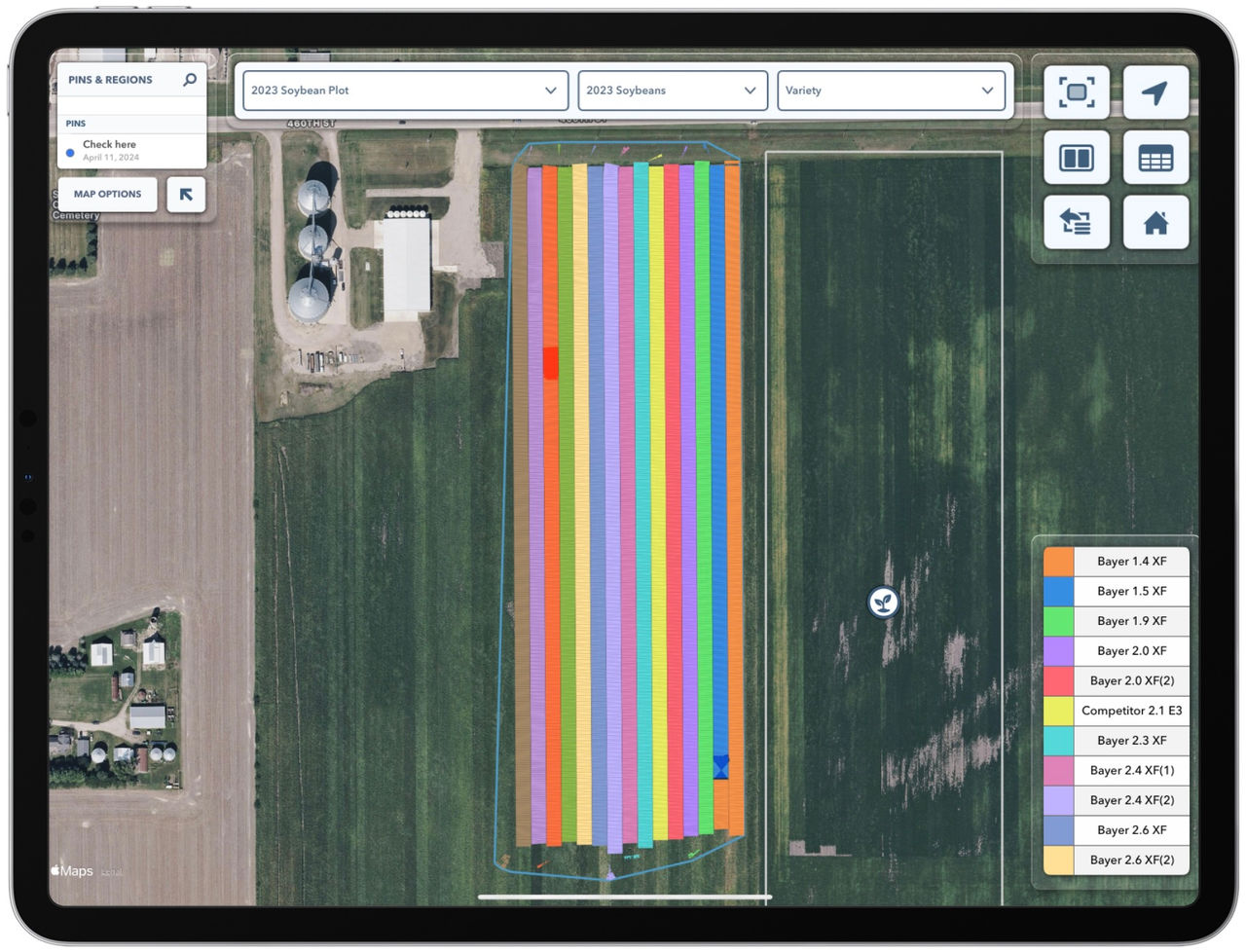Tap the location arrow icon
Screen dimensions: 1246x952
(x=1155, y=92)
